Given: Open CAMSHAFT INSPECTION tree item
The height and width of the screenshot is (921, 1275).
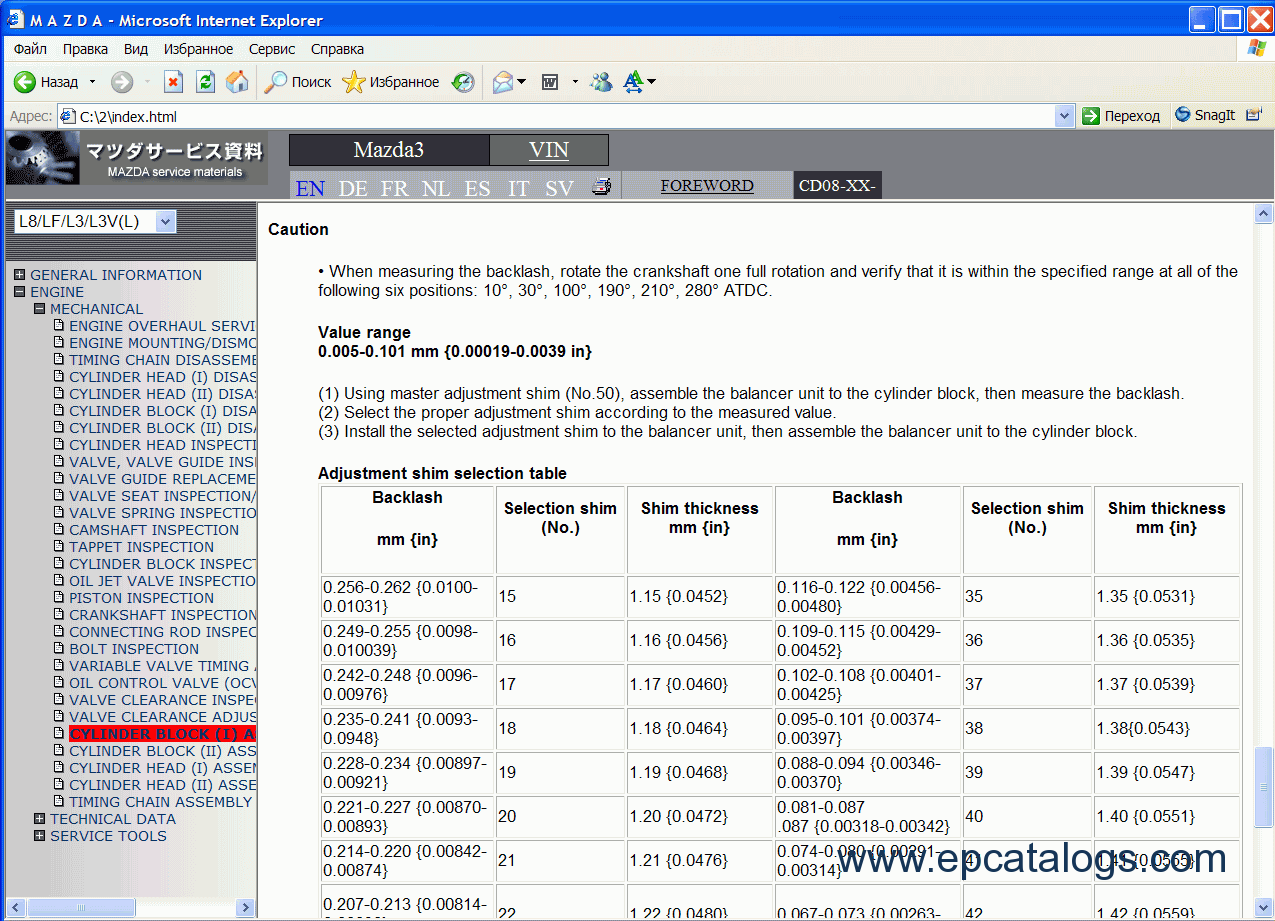Looking at the screenshot, I should tap(154, 530).
